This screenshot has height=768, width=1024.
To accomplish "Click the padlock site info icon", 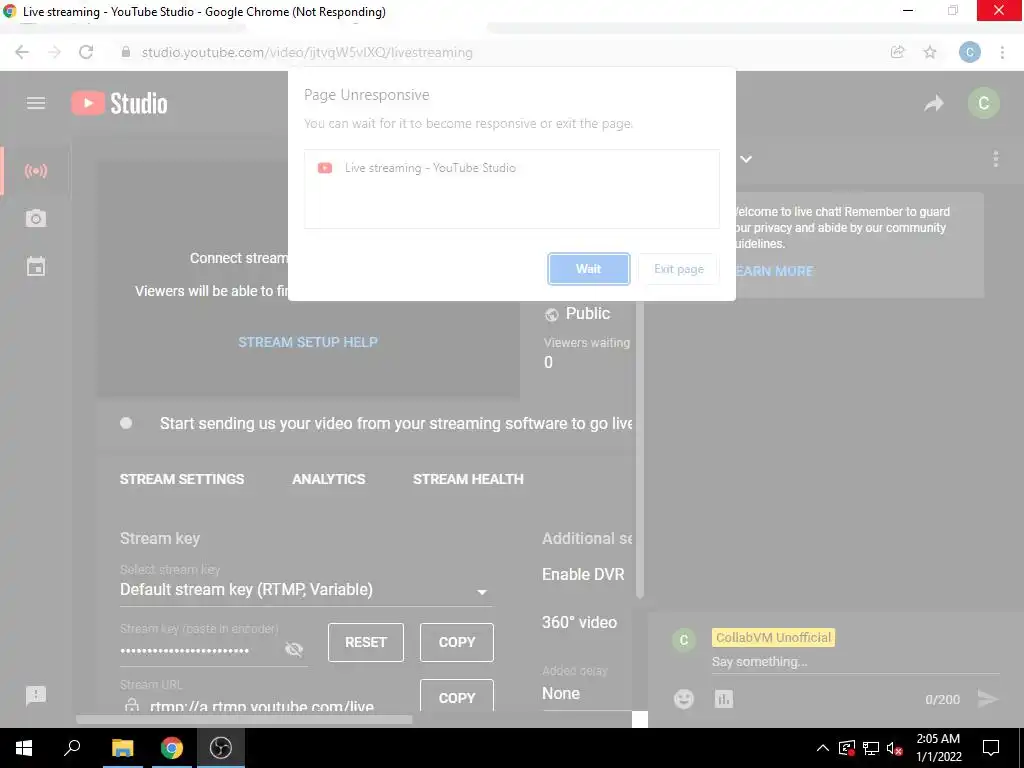I will (x=126, y=52).
